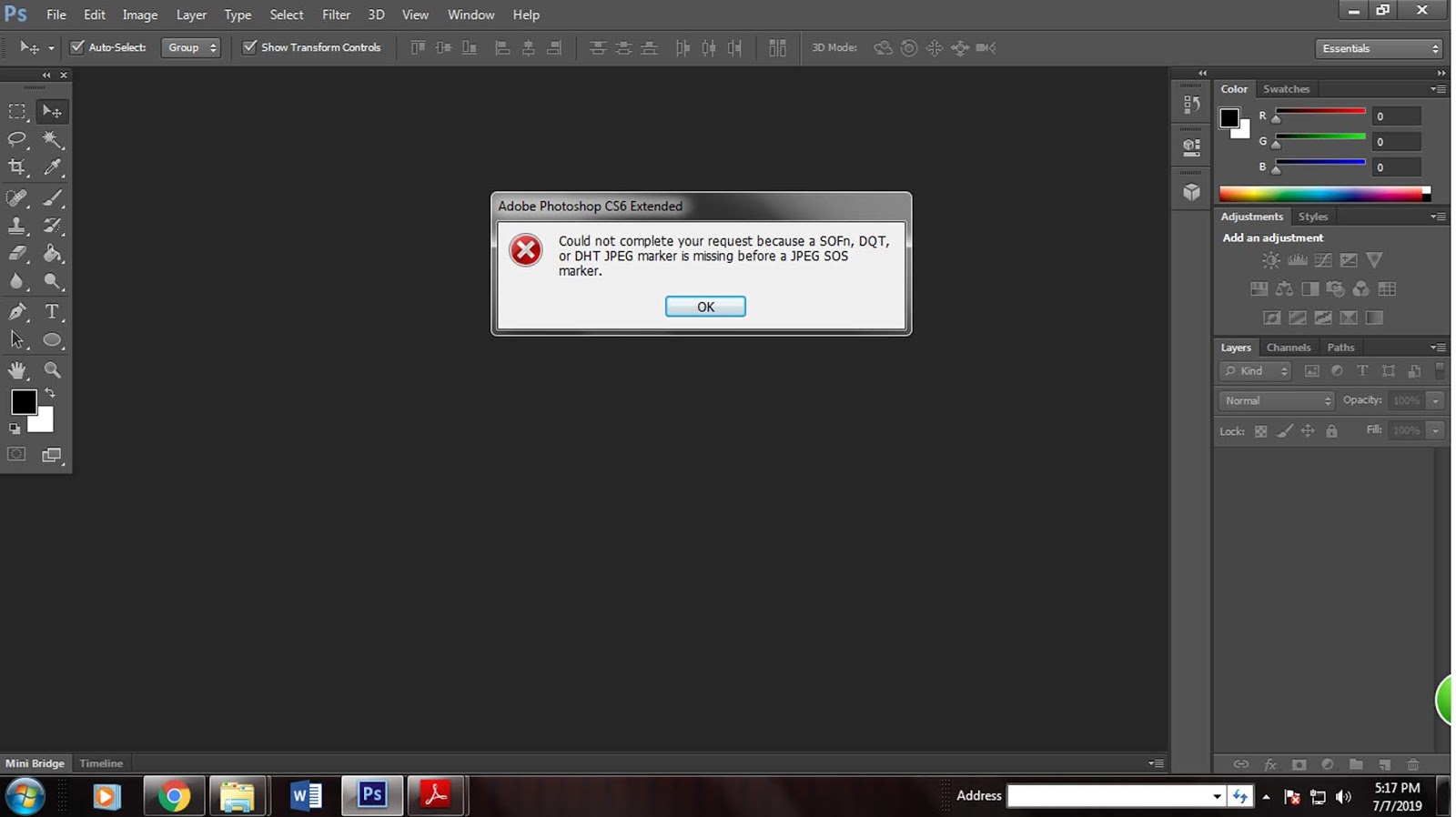
Task: Toggle lock transparent pixels
Action: [x=1260, y=431]
